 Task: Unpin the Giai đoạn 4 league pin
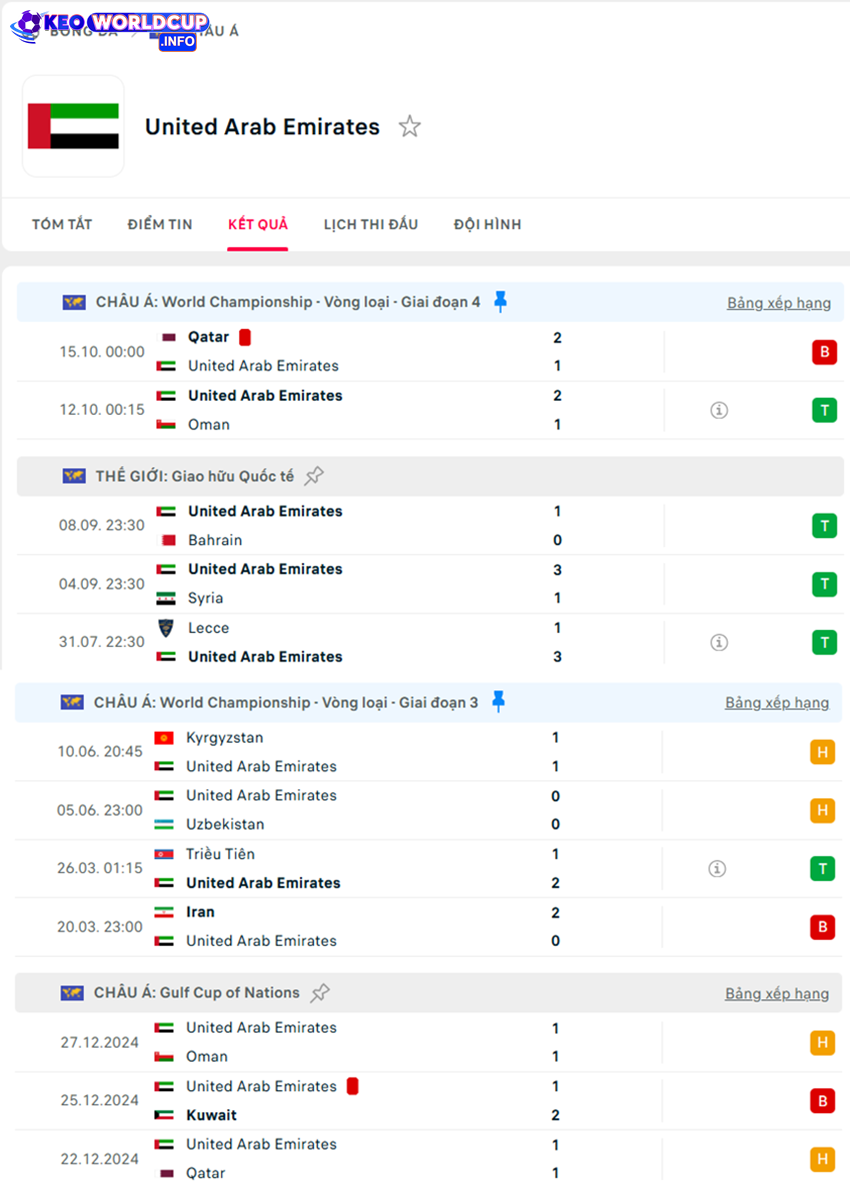[x=500, y=302]
